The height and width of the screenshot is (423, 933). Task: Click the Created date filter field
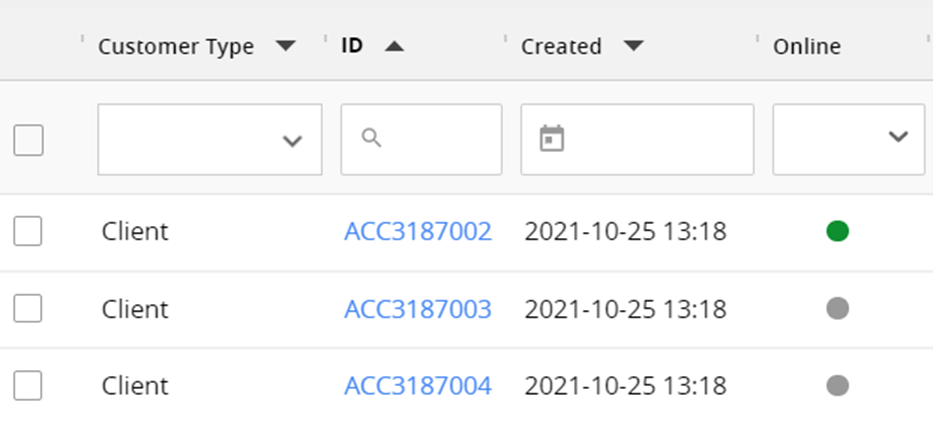pyautogui.click(x=650, y=139)
